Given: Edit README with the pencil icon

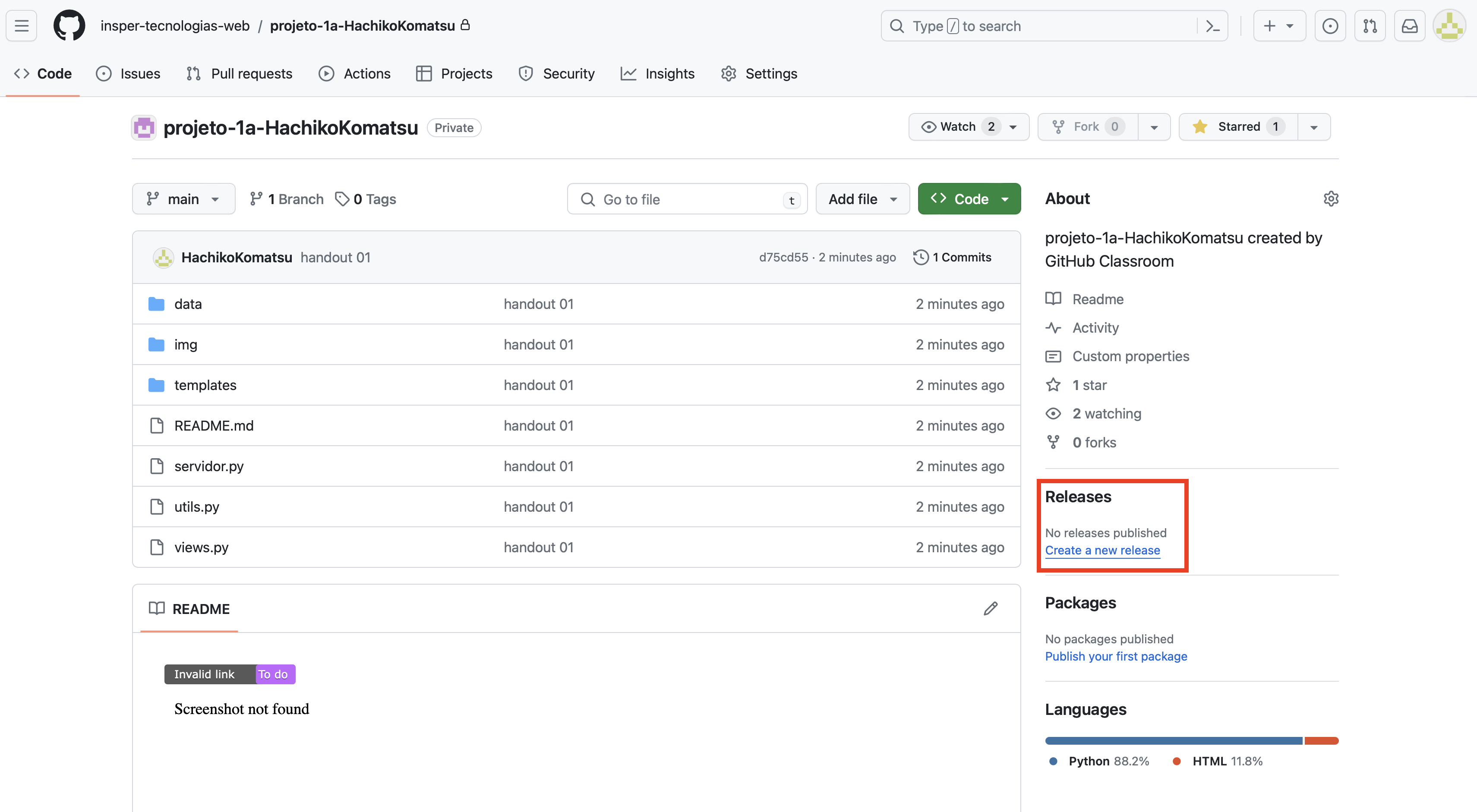Looking at the screenshot, I should (x=990, y=609).
